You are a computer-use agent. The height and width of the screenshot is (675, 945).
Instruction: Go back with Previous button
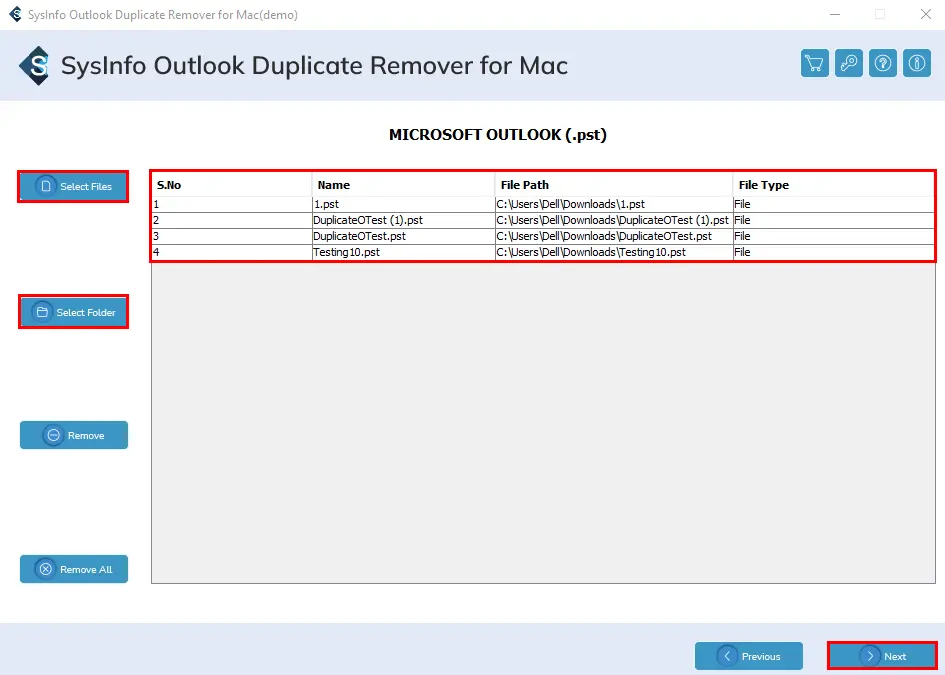point(749,656)
